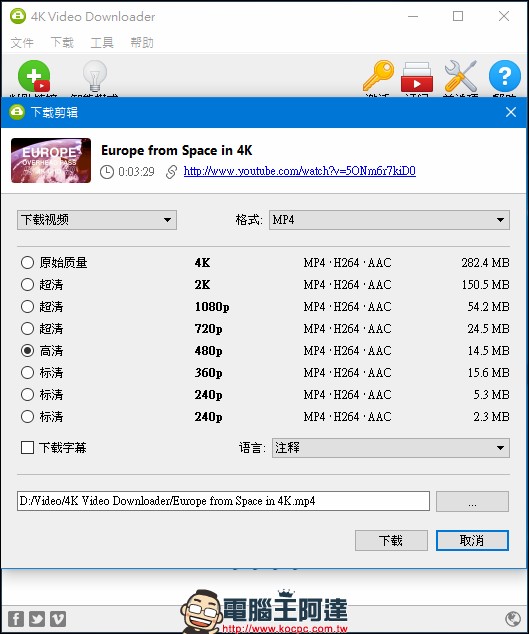
Task: Click the Europe from Space video thumbnail
Action: coord(51,161)
